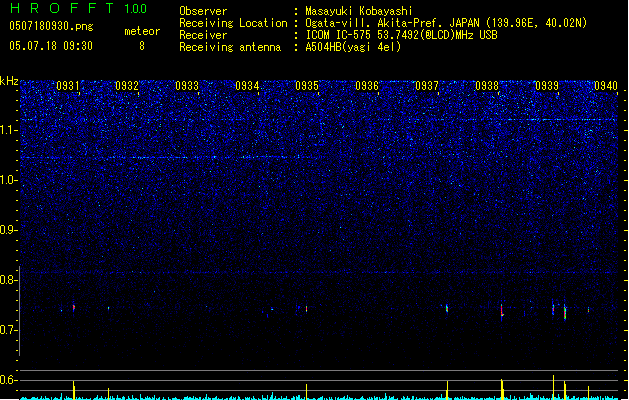Click the 0934 time marker
Image resolution: width=629 pixels, height=400 pixels.
pos(247,86)
